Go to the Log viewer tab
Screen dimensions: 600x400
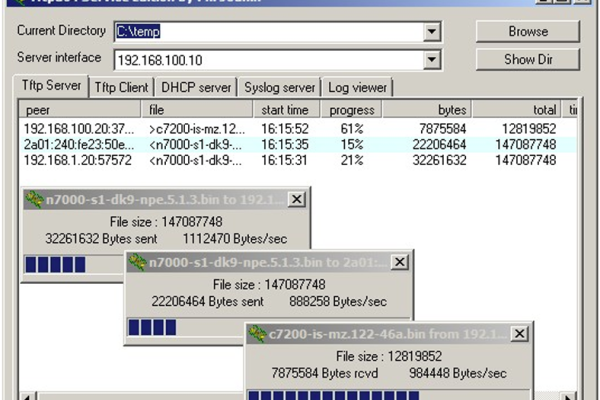(357, 87)
